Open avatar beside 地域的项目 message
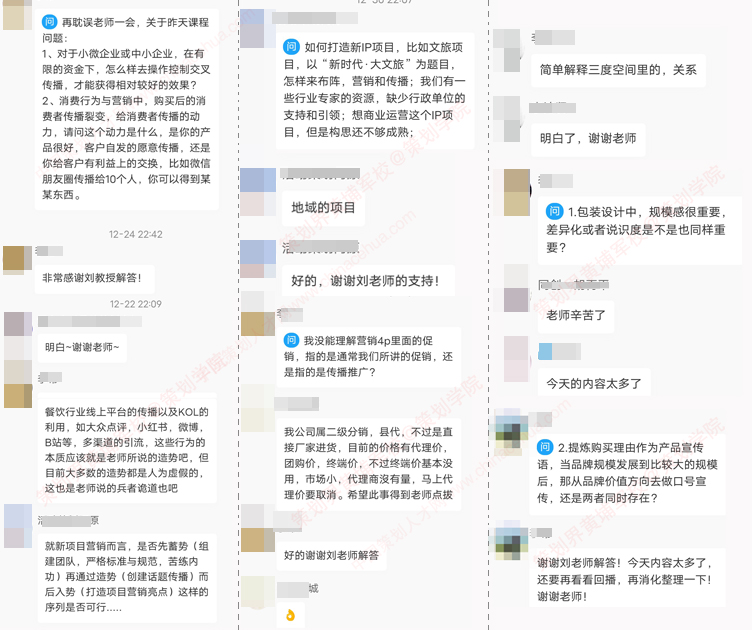Screen dimensions: 752x630 pos(258,192)
